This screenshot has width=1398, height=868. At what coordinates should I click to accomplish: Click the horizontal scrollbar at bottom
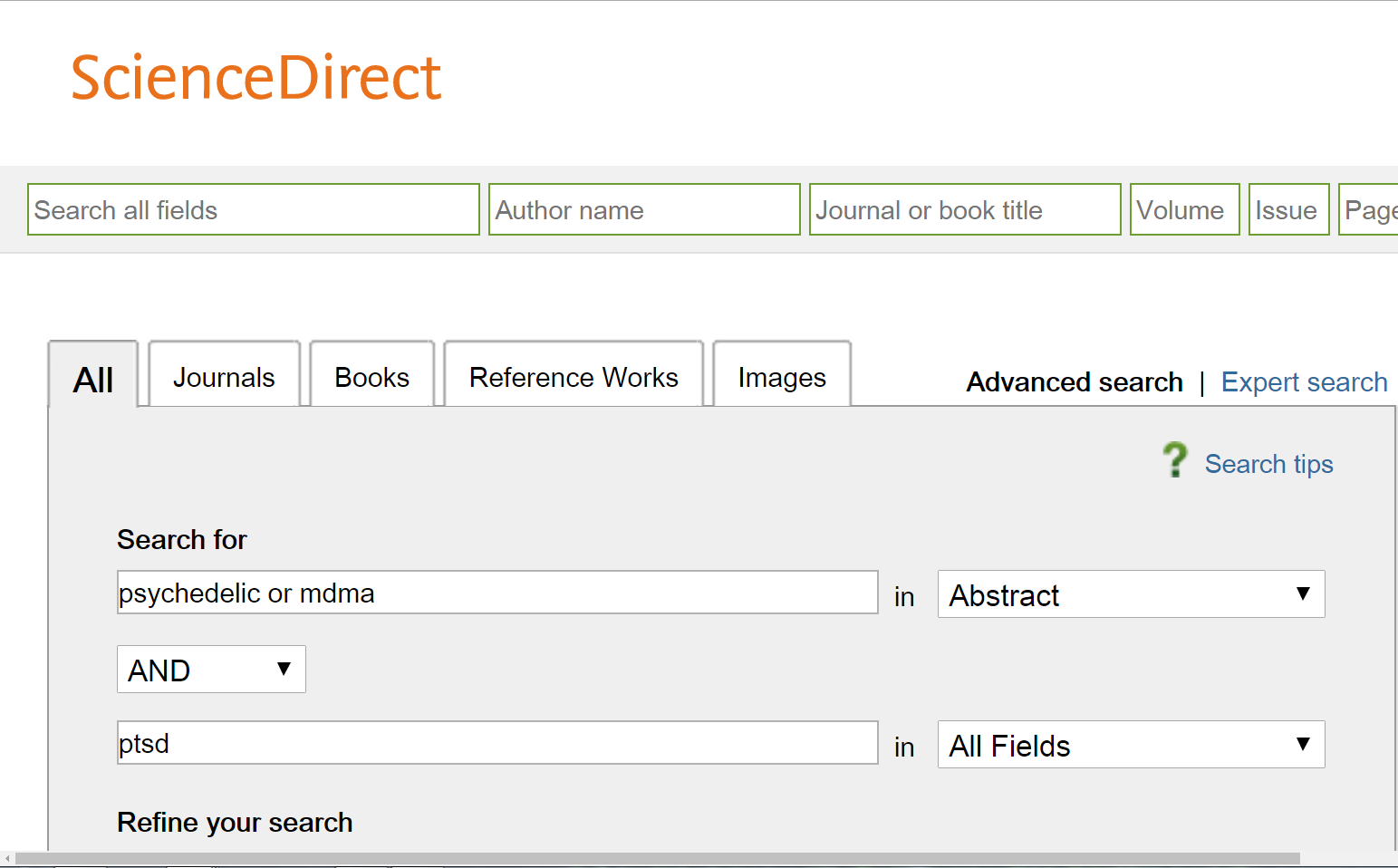click(658, 858)
